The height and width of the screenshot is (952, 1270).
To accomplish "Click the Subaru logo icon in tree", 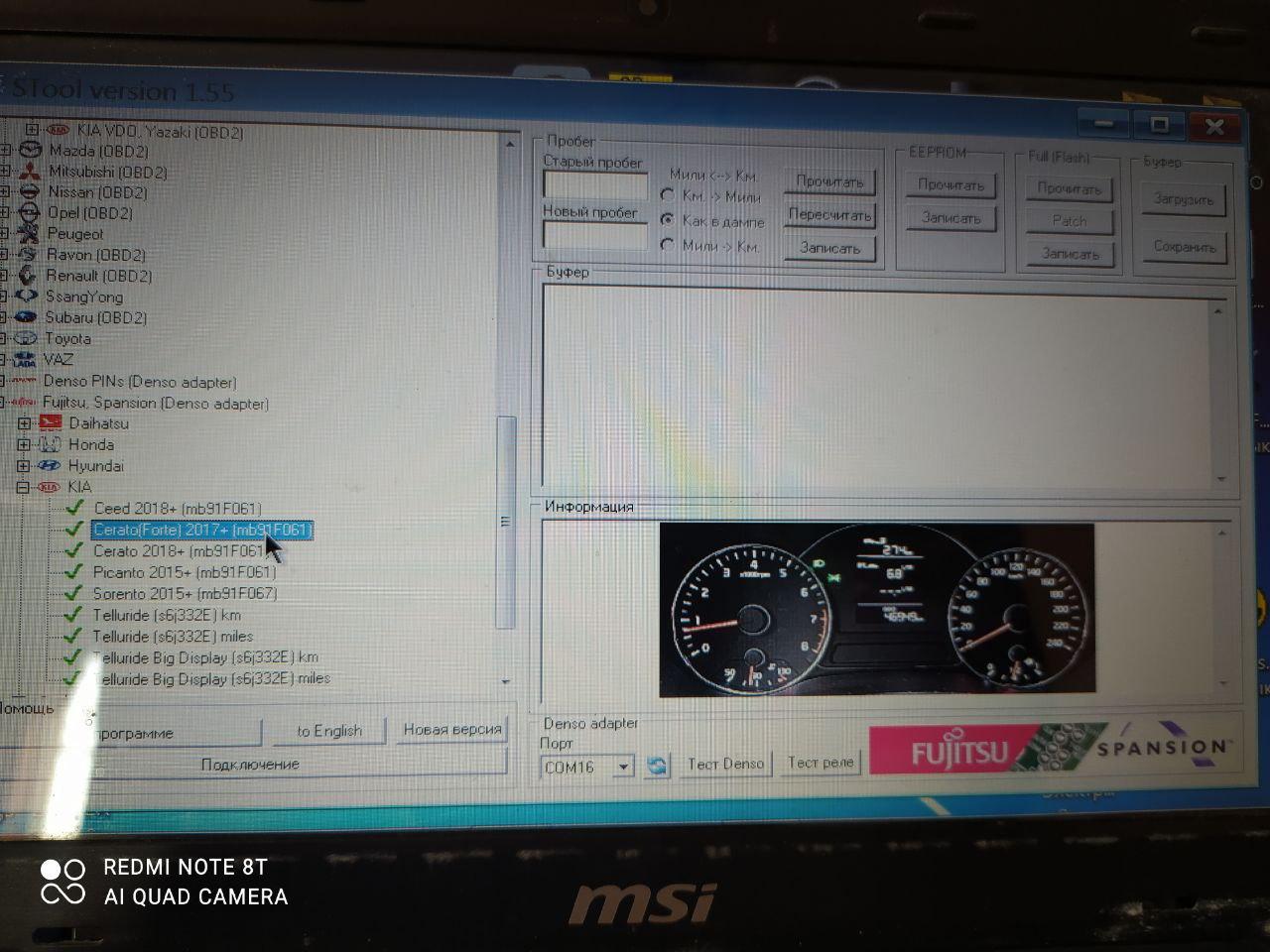I will tap(26, 317).
